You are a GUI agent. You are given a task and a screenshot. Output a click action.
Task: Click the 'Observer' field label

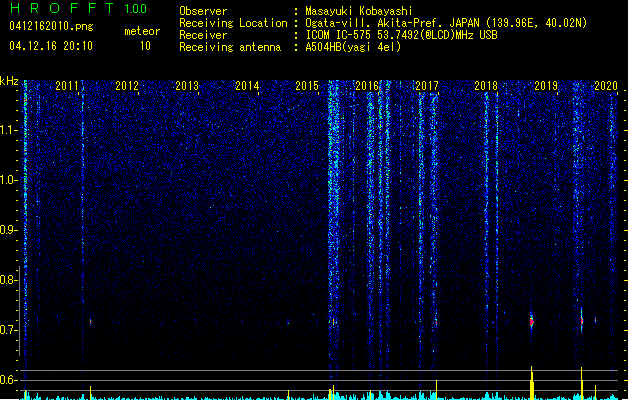pos(203,11)
